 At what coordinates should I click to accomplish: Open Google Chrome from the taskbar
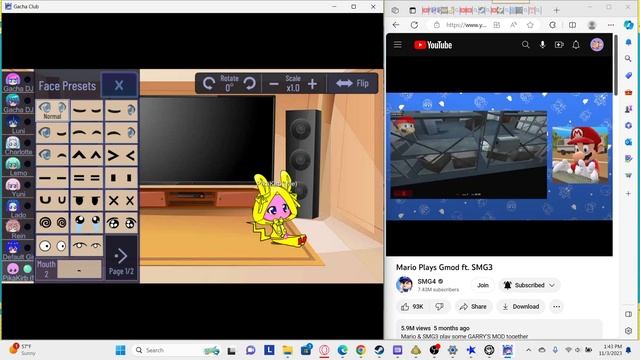[360, 350]
